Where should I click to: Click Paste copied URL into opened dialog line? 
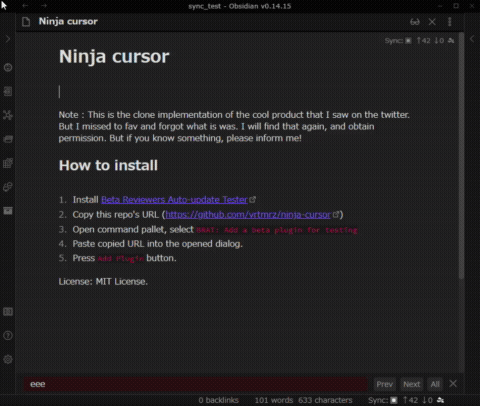click(x=157, y=244)
